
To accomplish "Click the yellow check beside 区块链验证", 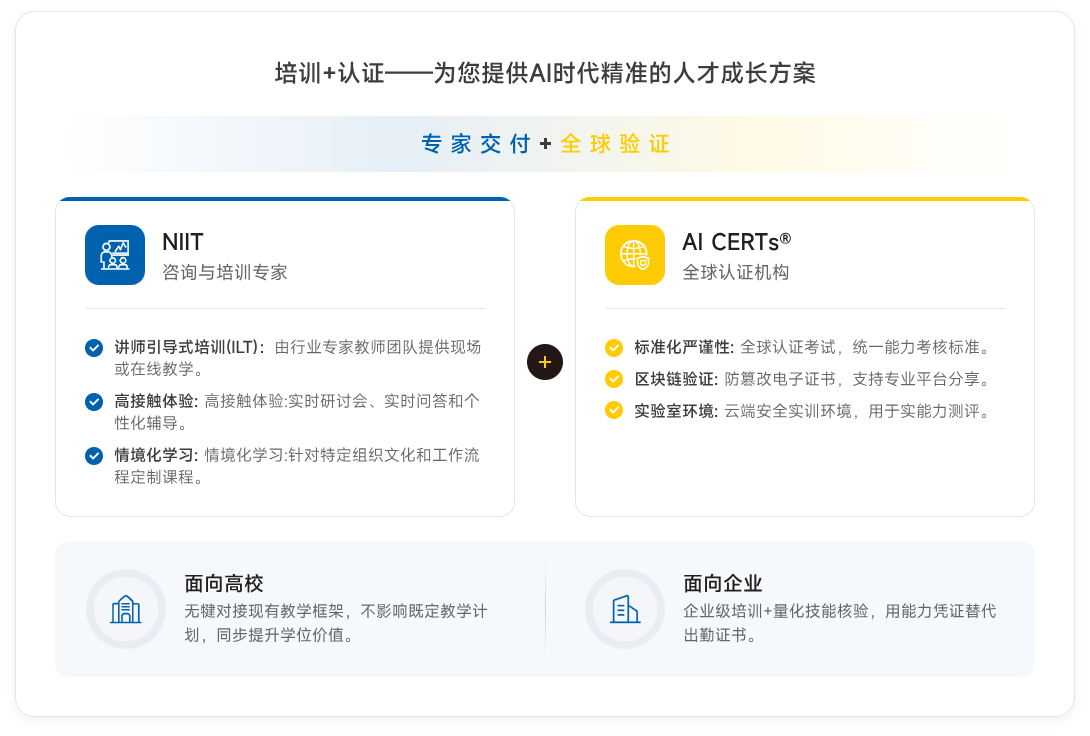I will (614, 379).
